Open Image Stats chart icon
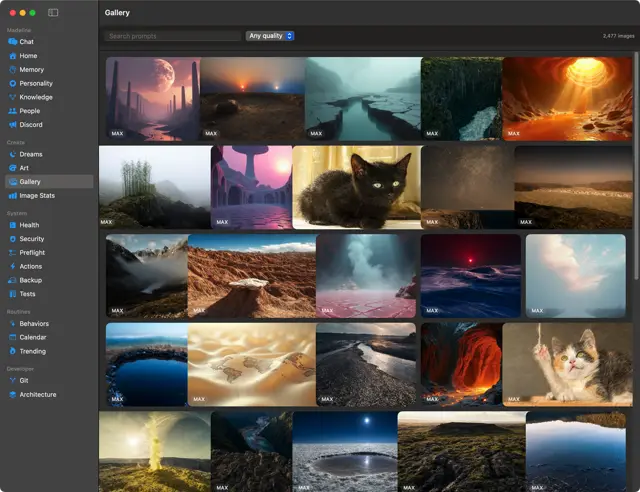The image size is (640, 492). pyautogui.click(x=13, y=196)
